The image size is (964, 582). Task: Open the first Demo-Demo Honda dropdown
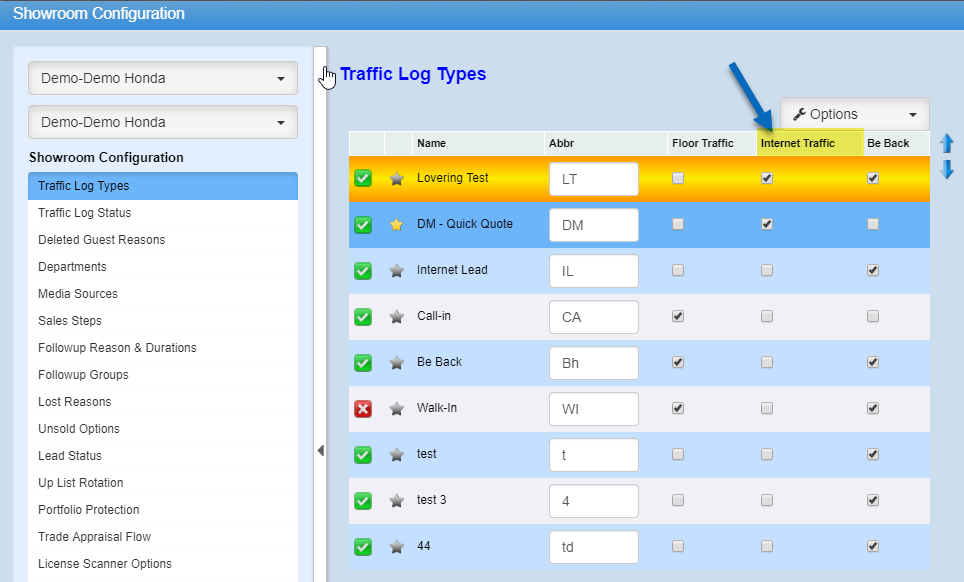pos(163,78)
